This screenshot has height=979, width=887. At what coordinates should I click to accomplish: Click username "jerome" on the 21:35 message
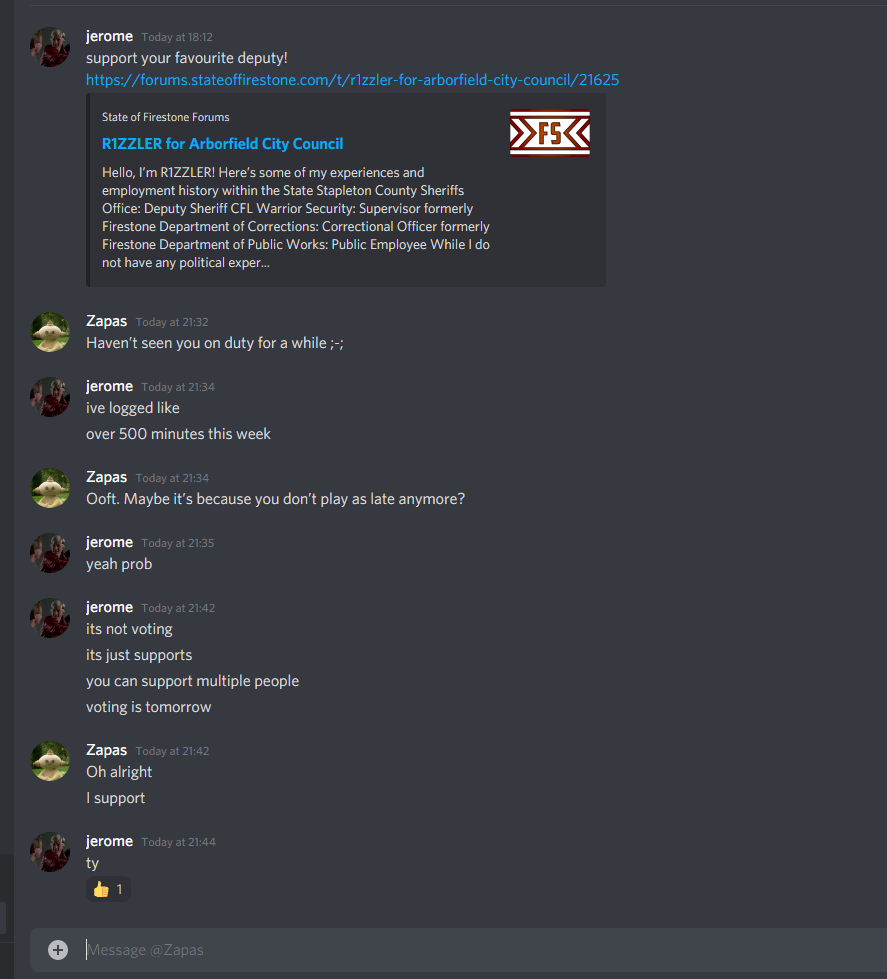(109, 542)
